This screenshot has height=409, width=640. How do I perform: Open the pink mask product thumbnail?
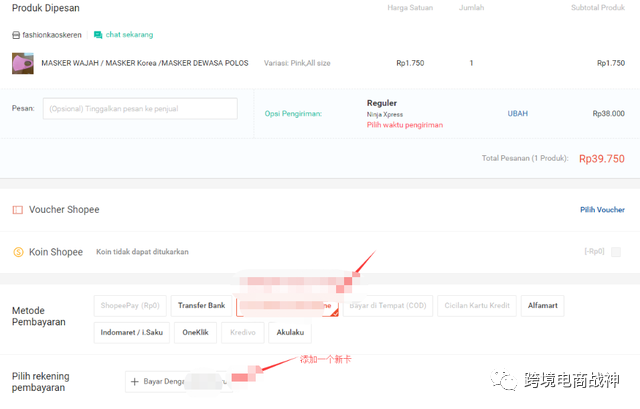tap(23, 63)
